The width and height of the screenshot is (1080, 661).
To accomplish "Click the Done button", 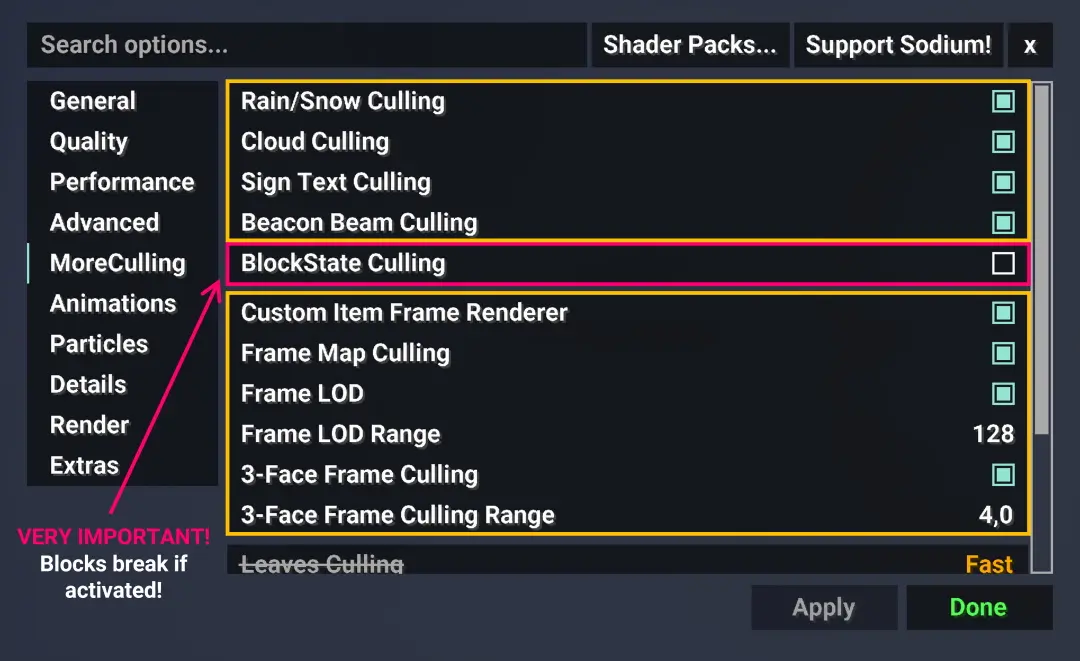I will pyautogui.click(x=979, y=607).
